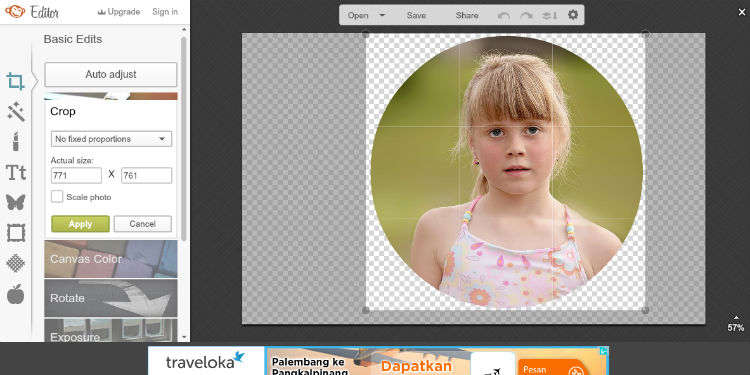
Task: Click the sidebar scrollbar up arrow
Action: point(184,30)
